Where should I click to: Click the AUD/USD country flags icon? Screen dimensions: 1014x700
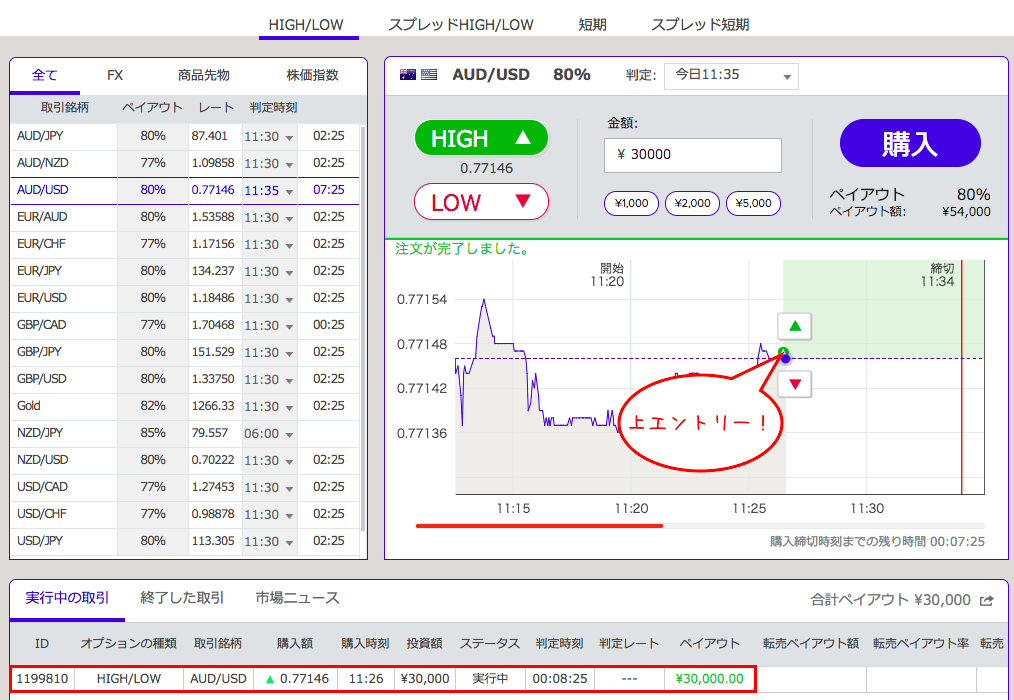point(419,75)
